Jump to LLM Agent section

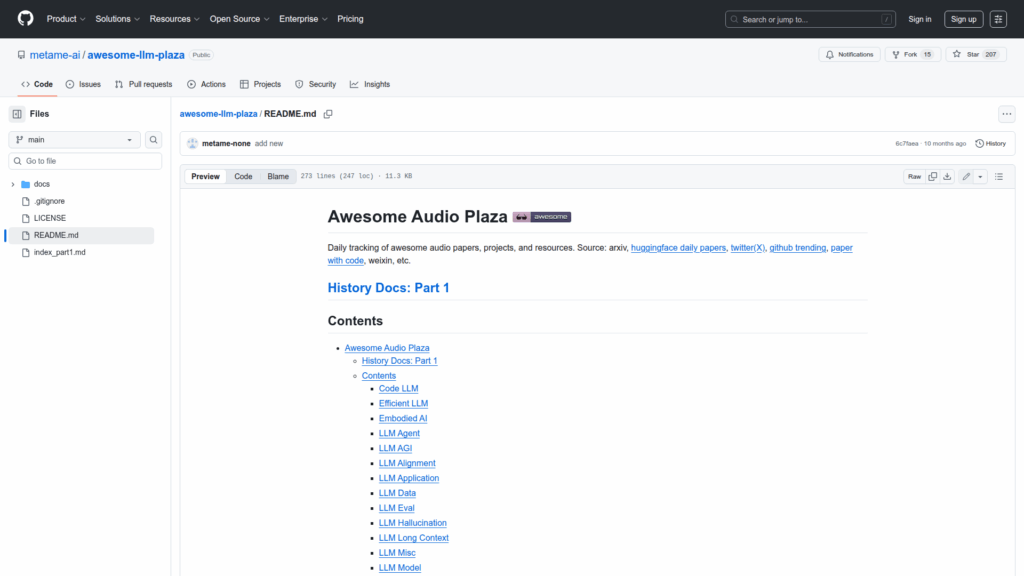[x=399, y=434]
